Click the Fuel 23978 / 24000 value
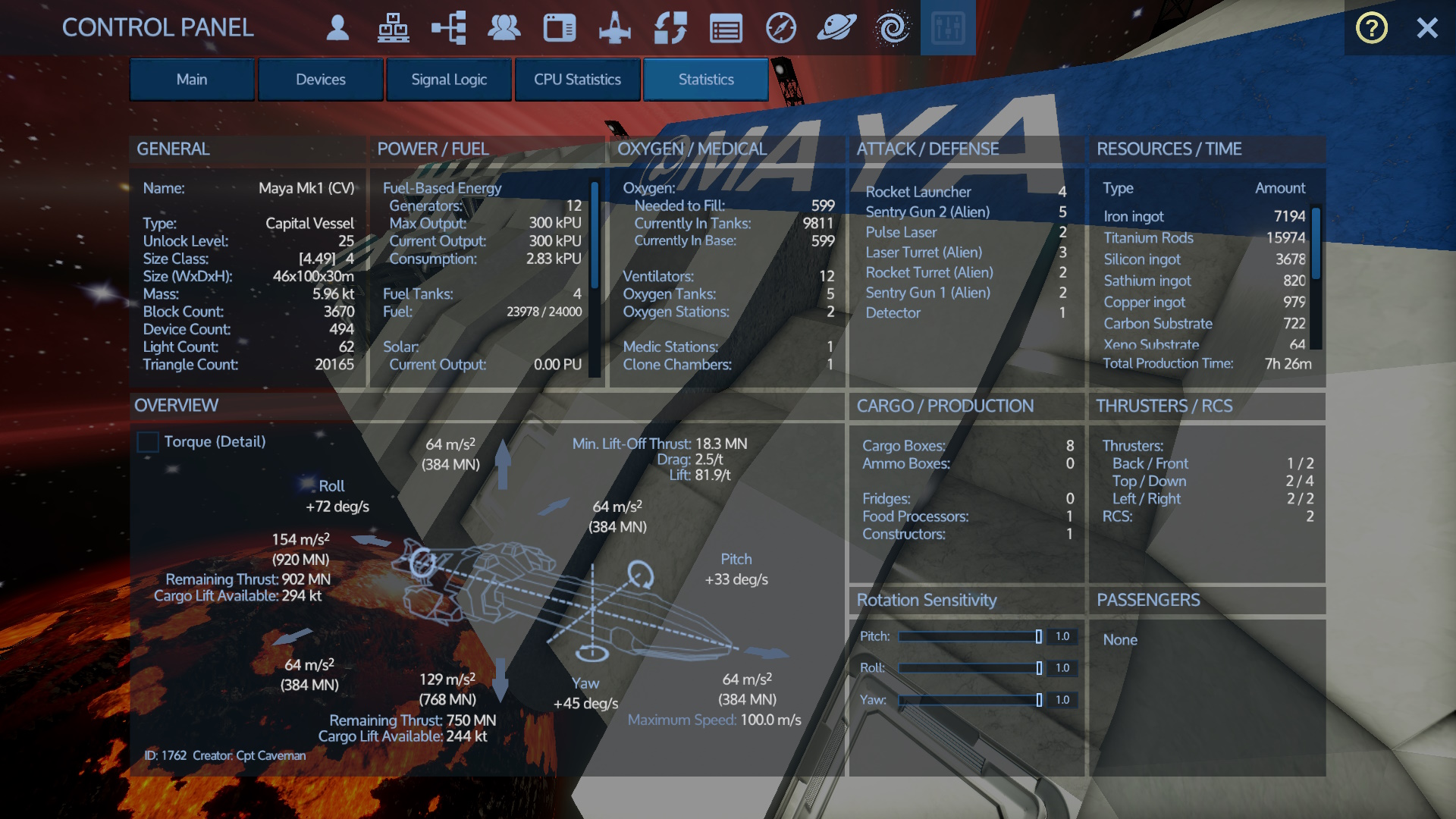The image size is (1456, 819). (x=544, y=312)
